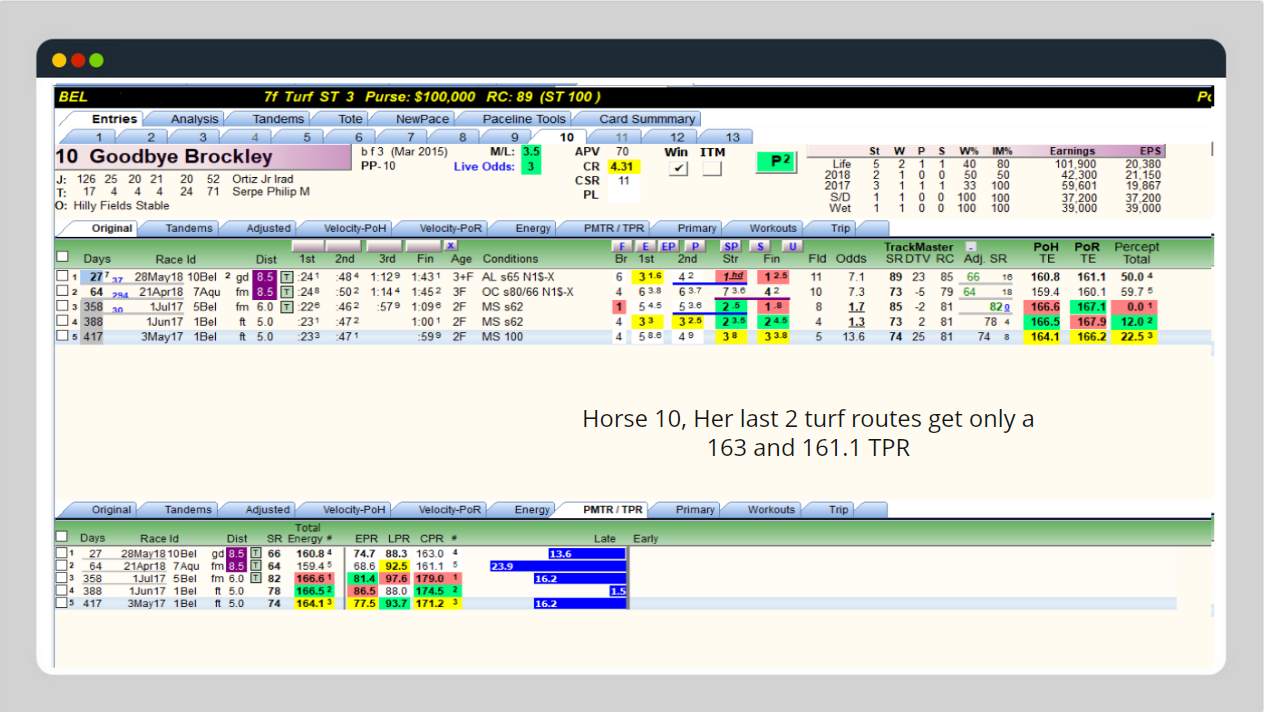The image size is (1267, 712).
Task: Check lower panel select-all checkbox
Action: (62, 537)
